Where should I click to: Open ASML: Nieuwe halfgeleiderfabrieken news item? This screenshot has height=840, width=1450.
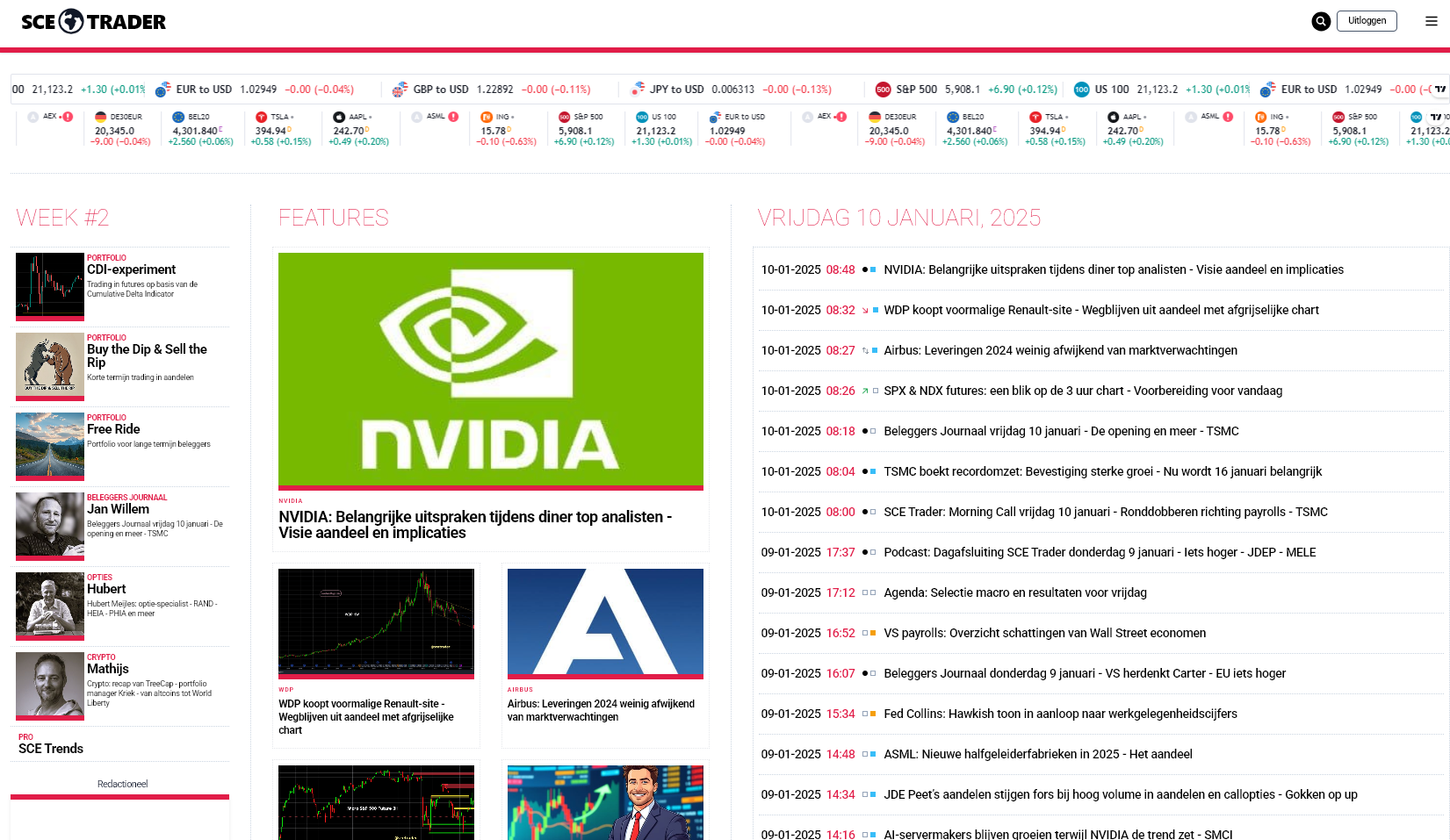(x=1038, y=754)
